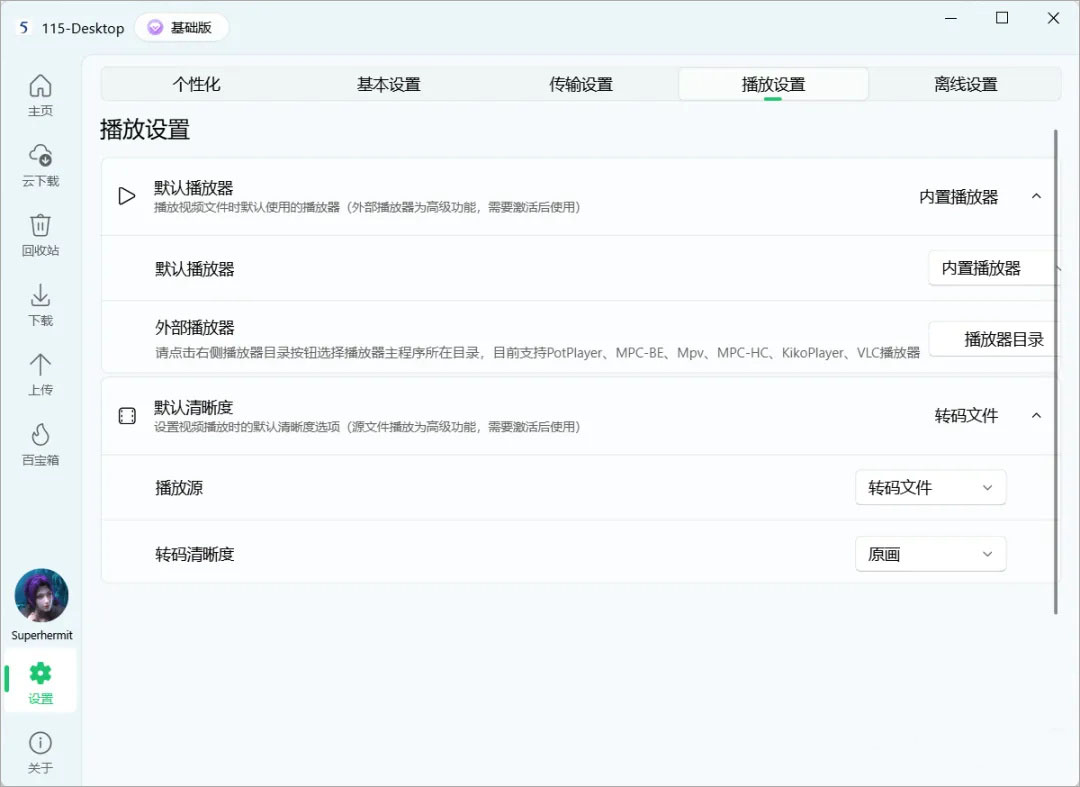Open the 转码清晰度 原画 dropdown
Viewport: 1080px width, 787px height.
(x=931, y=554)
